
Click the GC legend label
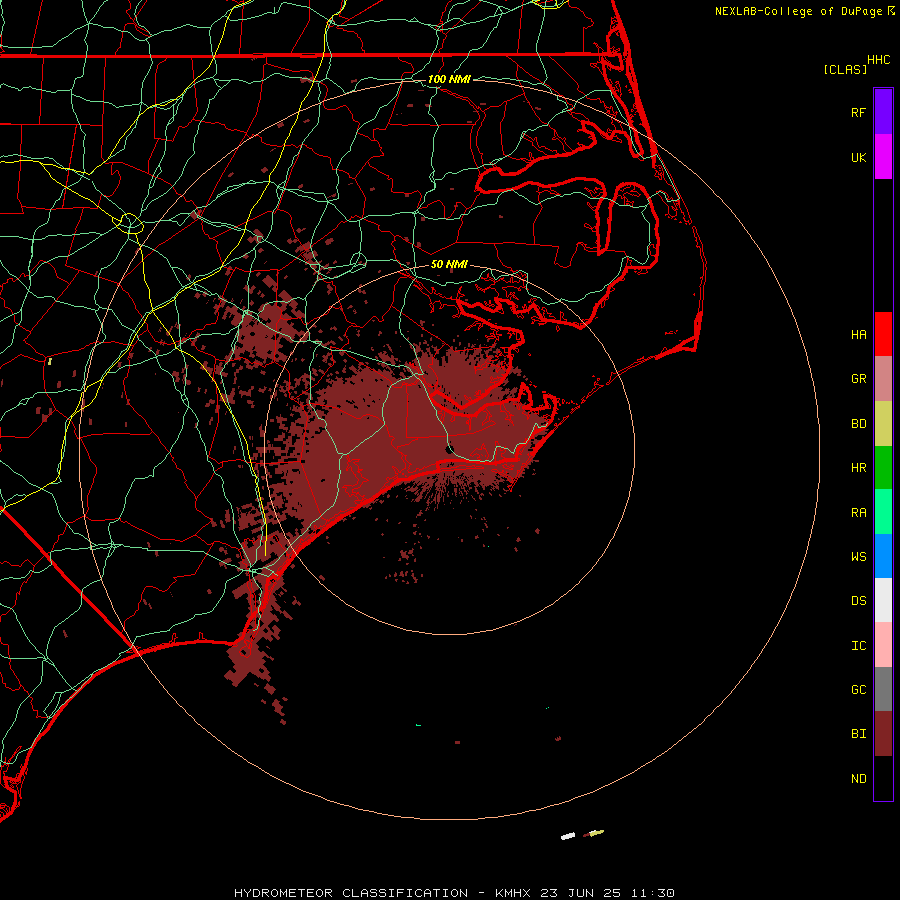858,689
